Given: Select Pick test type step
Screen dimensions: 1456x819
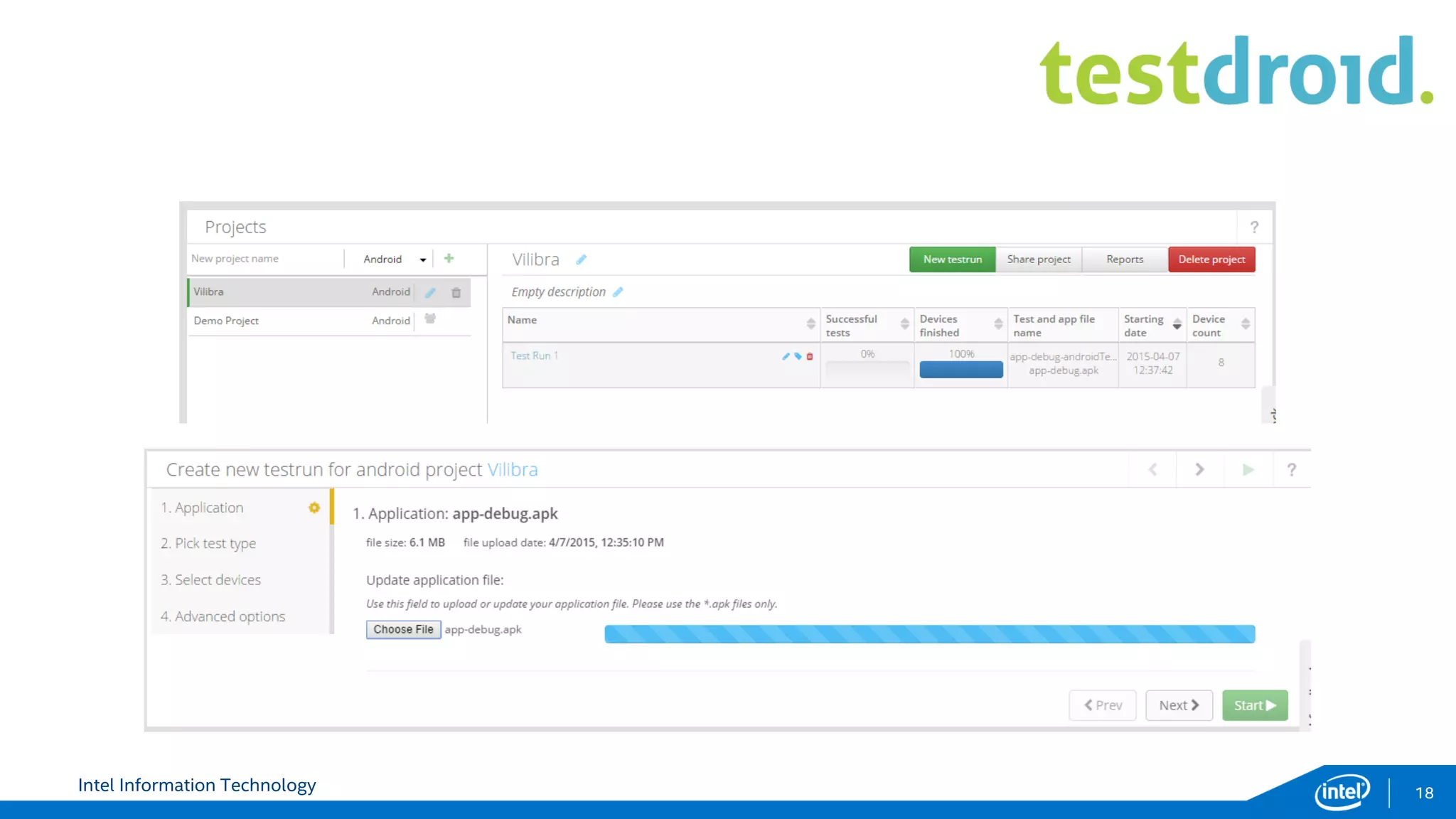Looking at the screenshot, I should [208, 544].
